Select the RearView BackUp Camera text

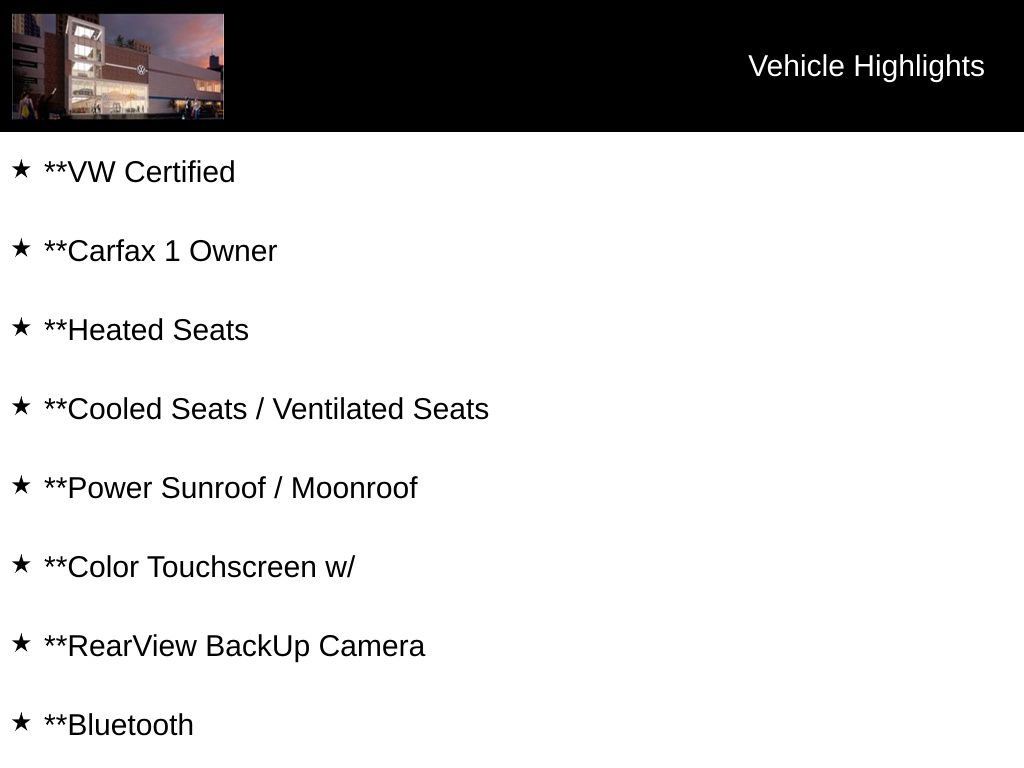(x=234, y=646)
